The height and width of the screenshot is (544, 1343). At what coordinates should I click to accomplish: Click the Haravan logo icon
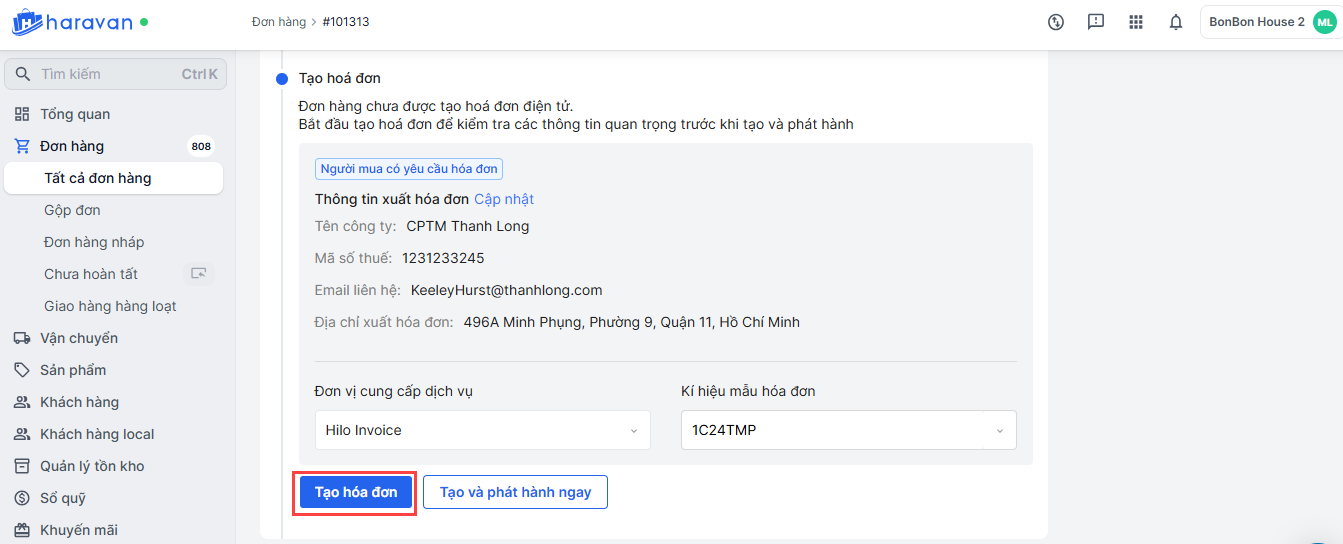[28, 21]
